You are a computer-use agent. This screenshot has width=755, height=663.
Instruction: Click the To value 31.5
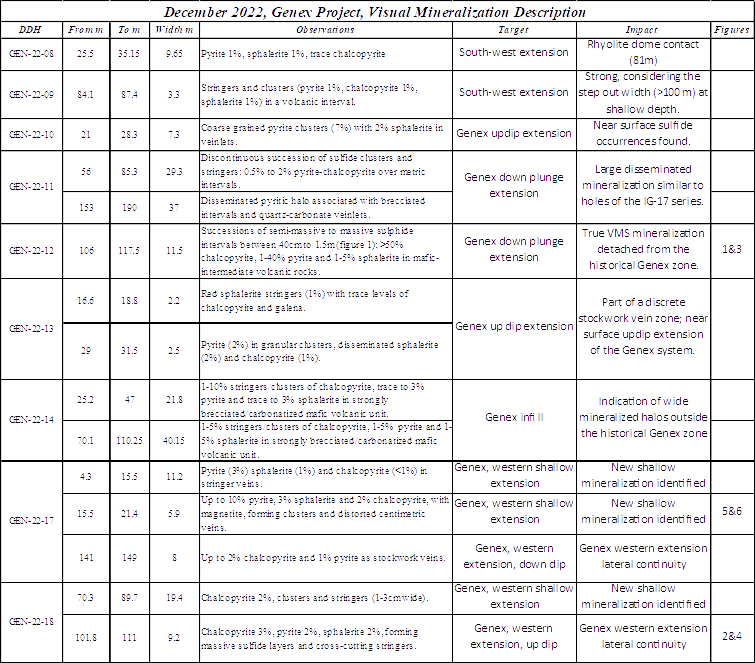[129, 350]
